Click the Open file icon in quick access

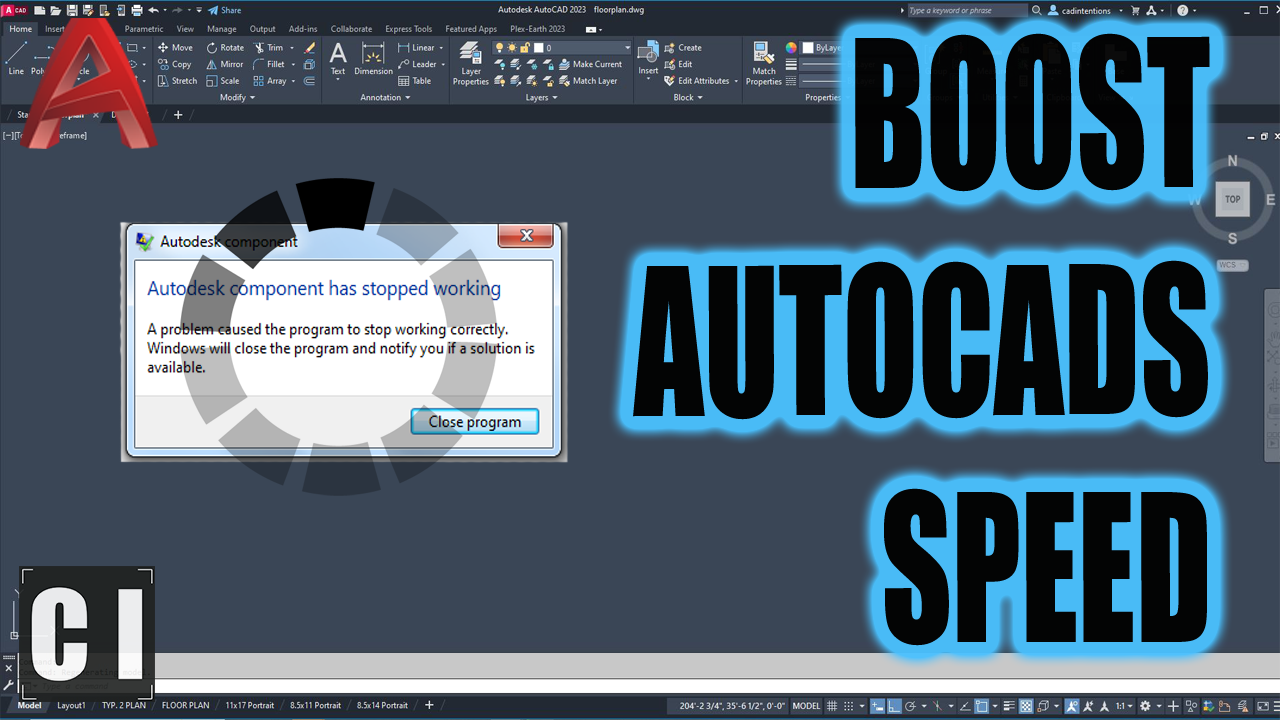coord(55,10)
